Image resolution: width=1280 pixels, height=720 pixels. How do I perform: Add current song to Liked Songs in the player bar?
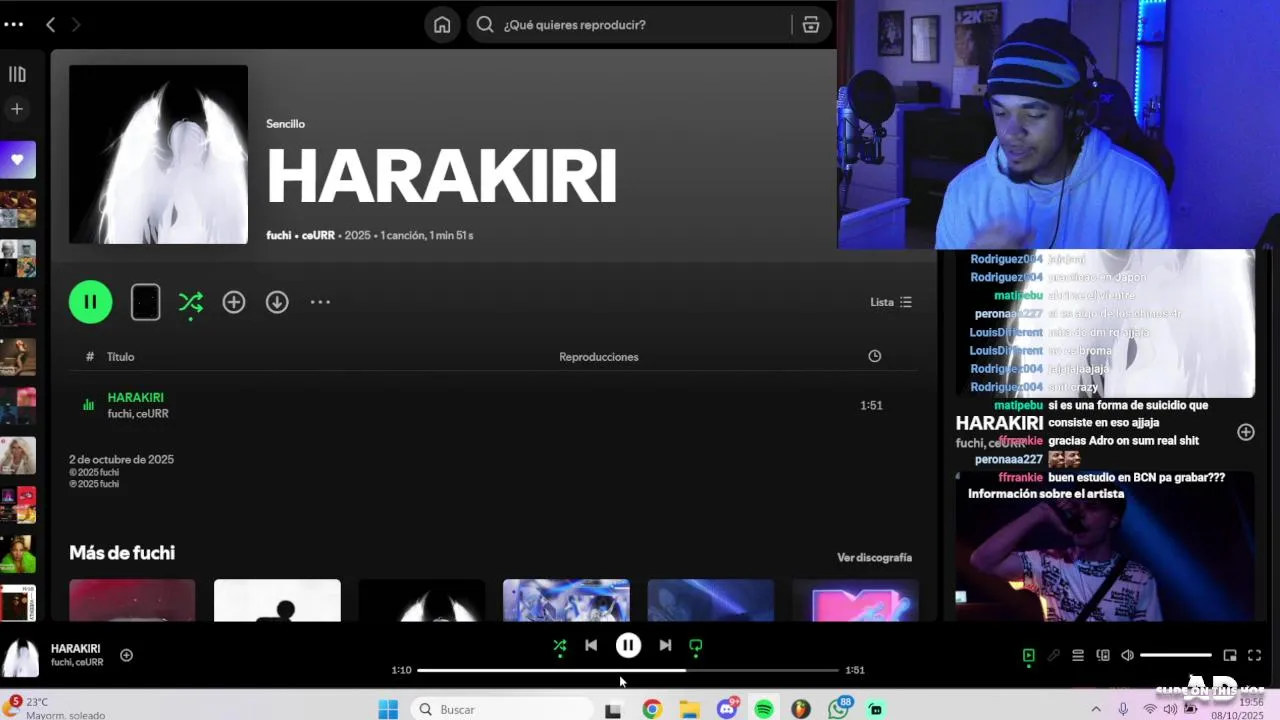pos(127,655)
